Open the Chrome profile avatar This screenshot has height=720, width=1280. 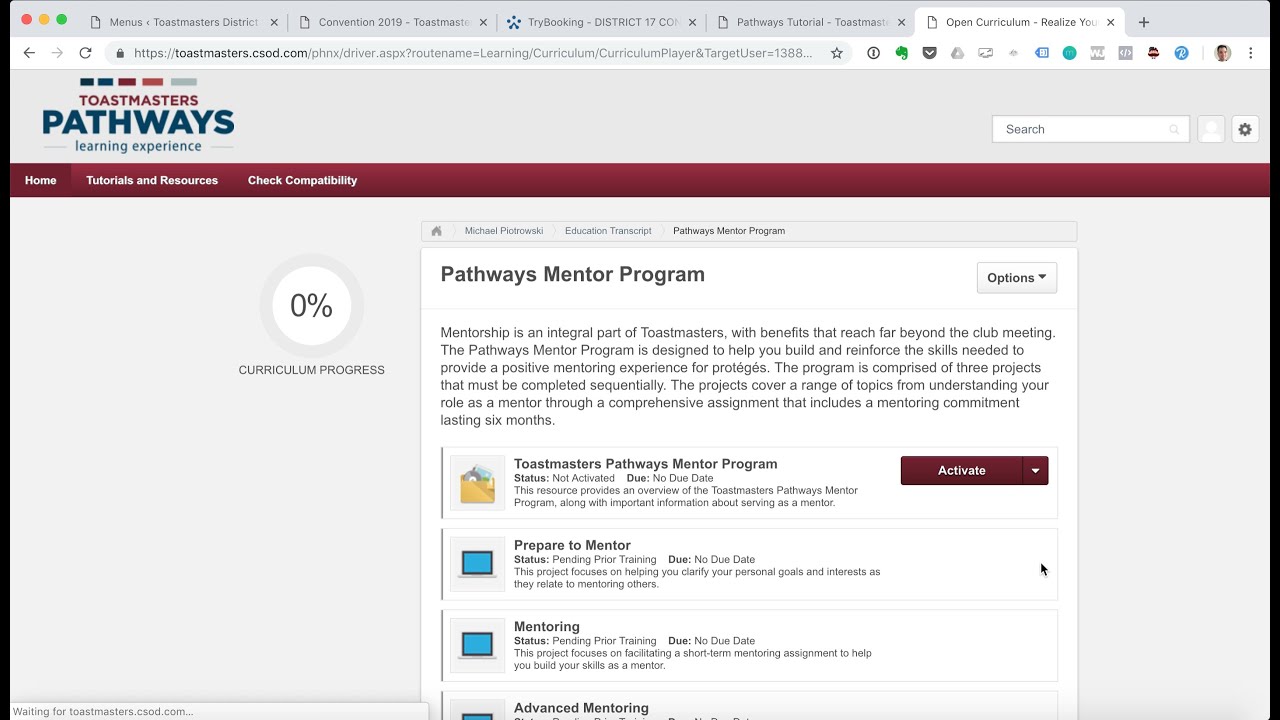[x=1223, y=53]
